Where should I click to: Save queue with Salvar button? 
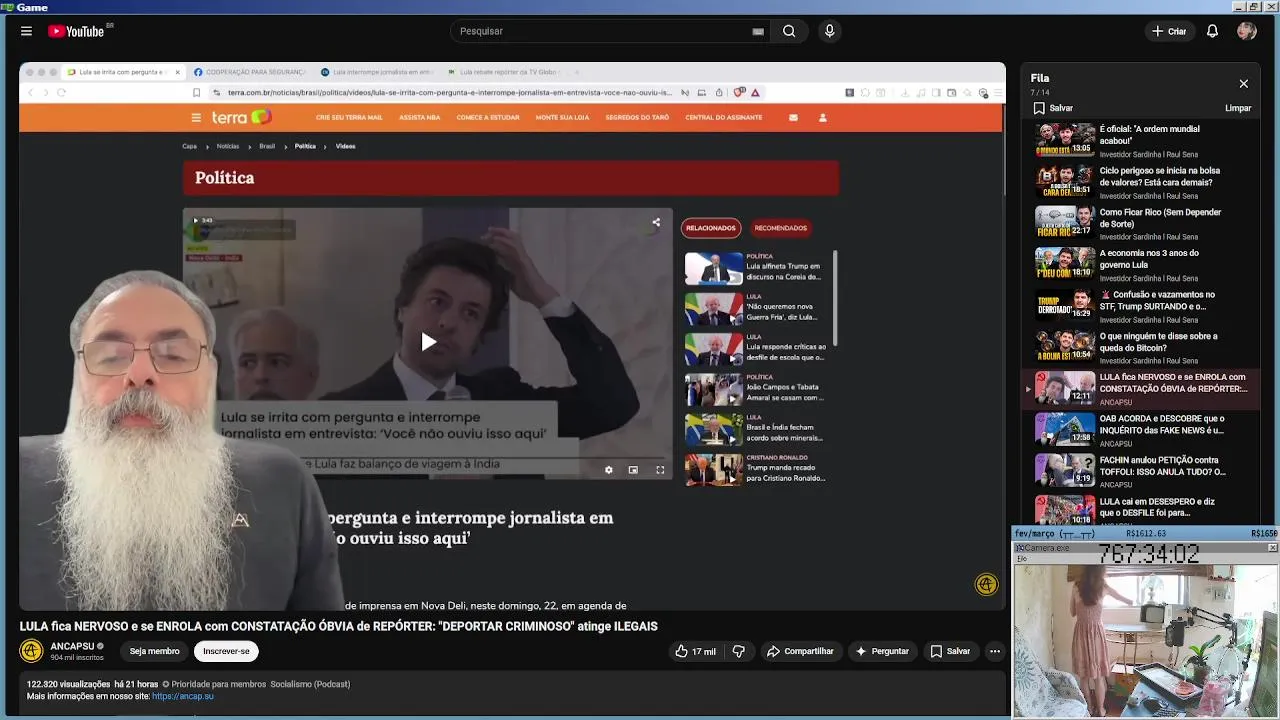pos(1053,108)
